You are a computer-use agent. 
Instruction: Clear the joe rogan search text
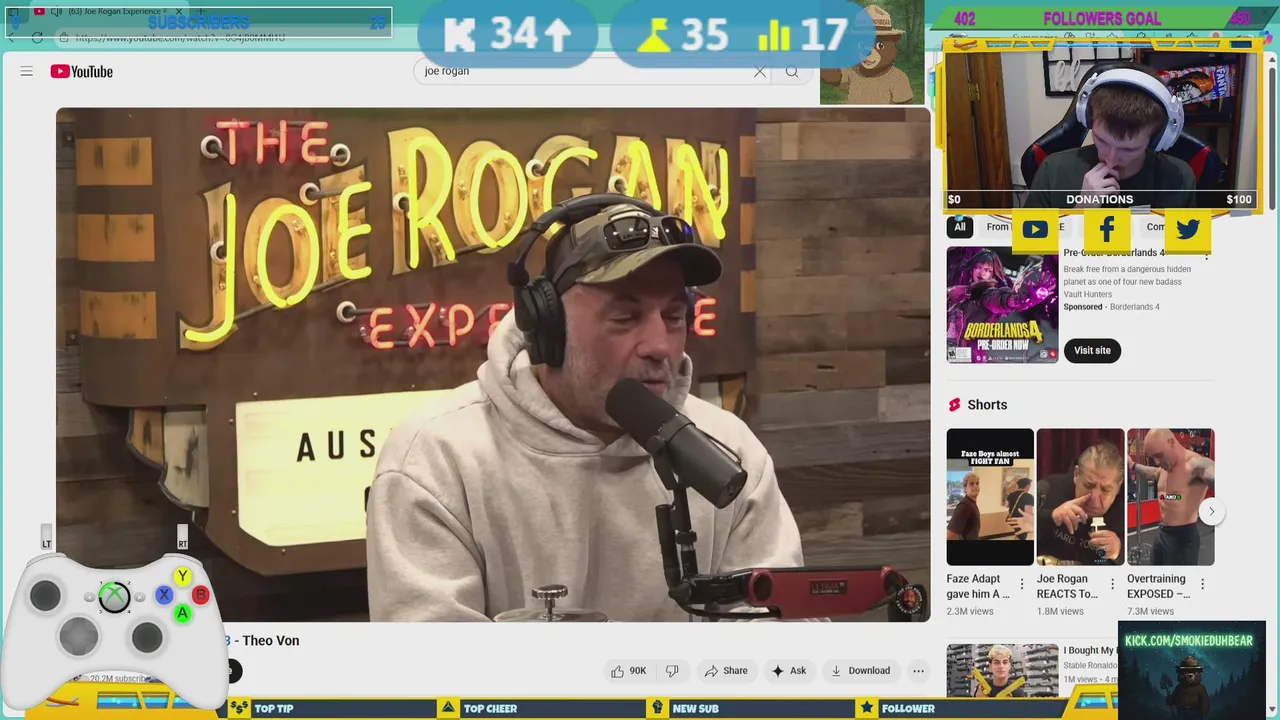(x=760, y=71)
